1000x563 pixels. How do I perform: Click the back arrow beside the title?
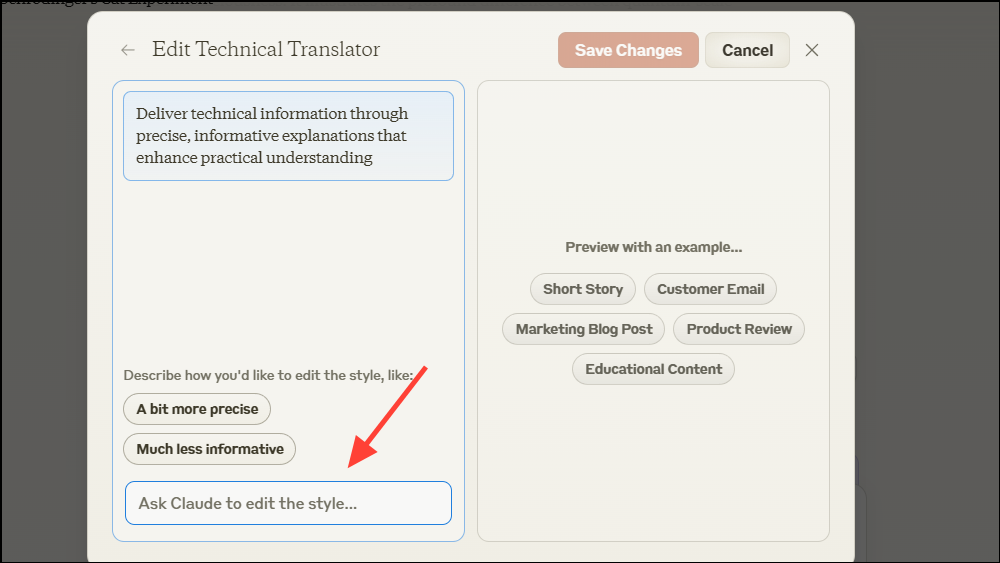127,50
